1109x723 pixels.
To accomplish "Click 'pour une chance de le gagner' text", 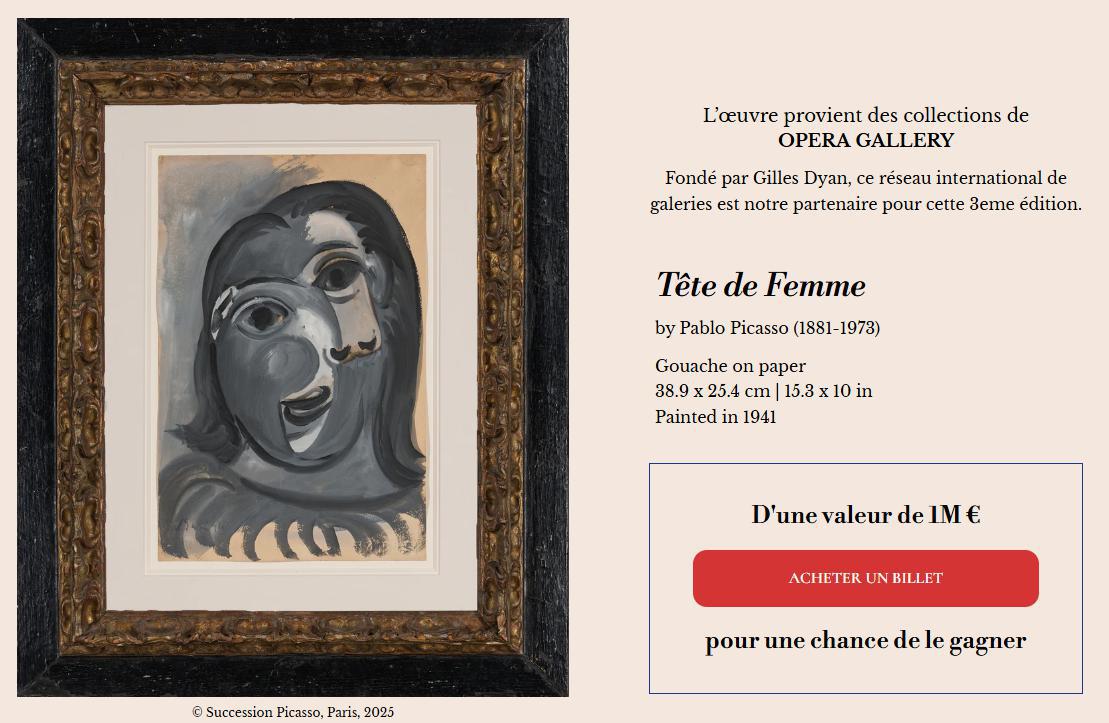I will pos(865,641).
